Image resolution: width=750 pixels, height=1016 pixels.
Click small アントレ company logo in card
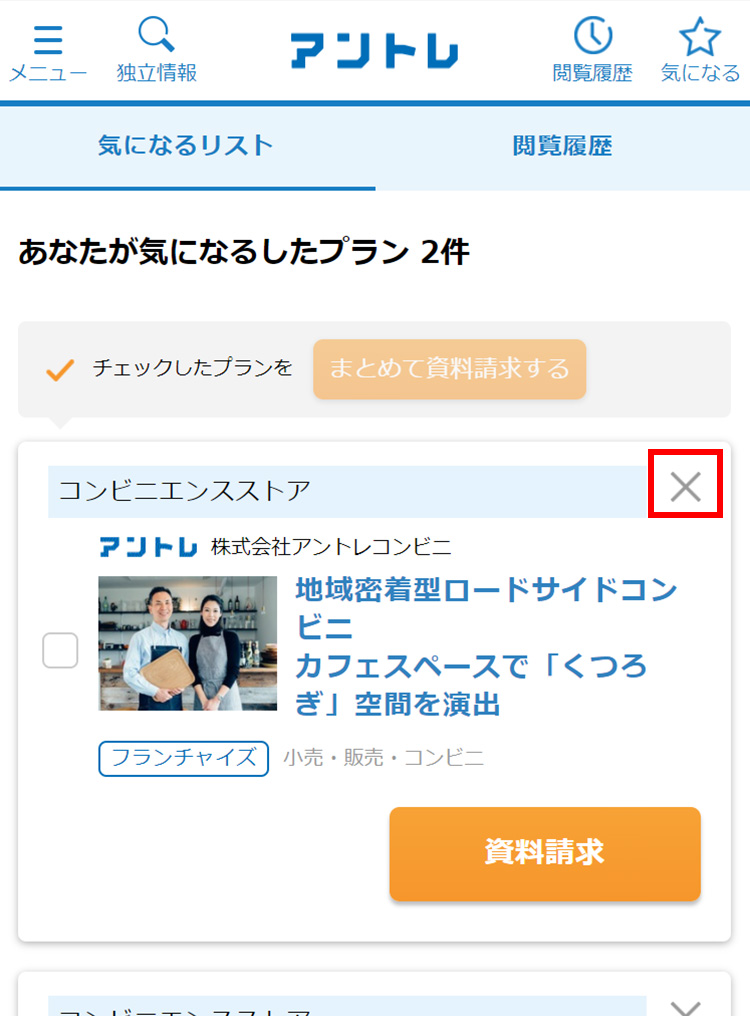pyautogui.click(x=148, y=547)
